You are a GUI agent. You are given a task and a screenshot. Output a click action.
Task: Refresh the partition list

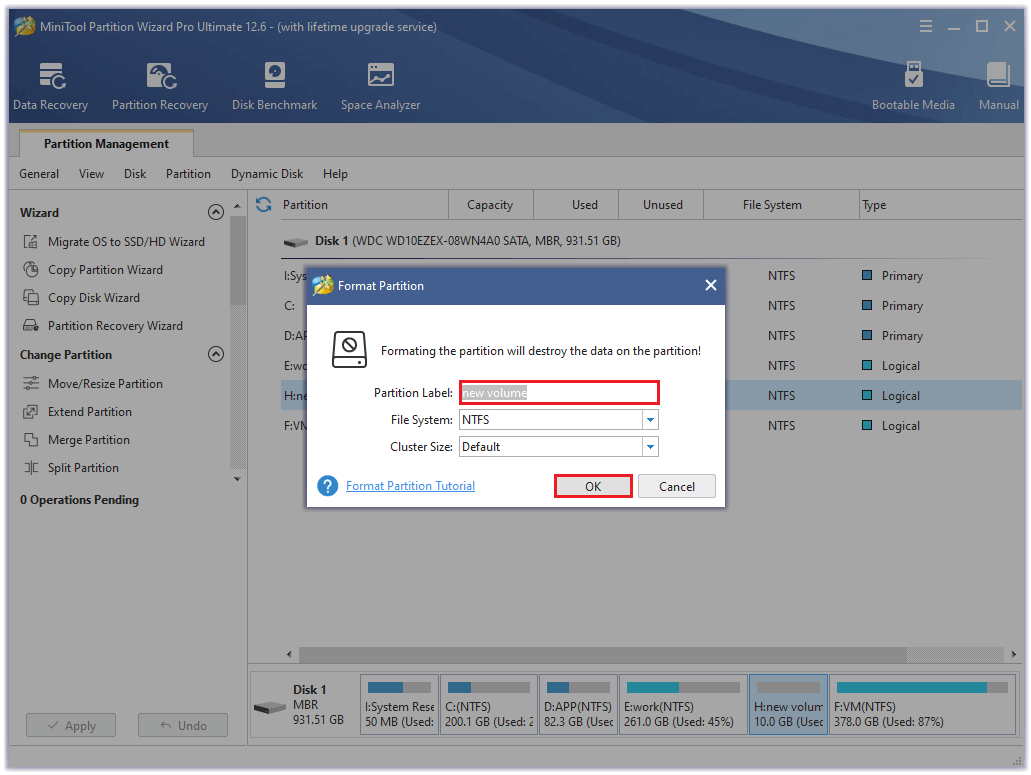pos(261,204)
